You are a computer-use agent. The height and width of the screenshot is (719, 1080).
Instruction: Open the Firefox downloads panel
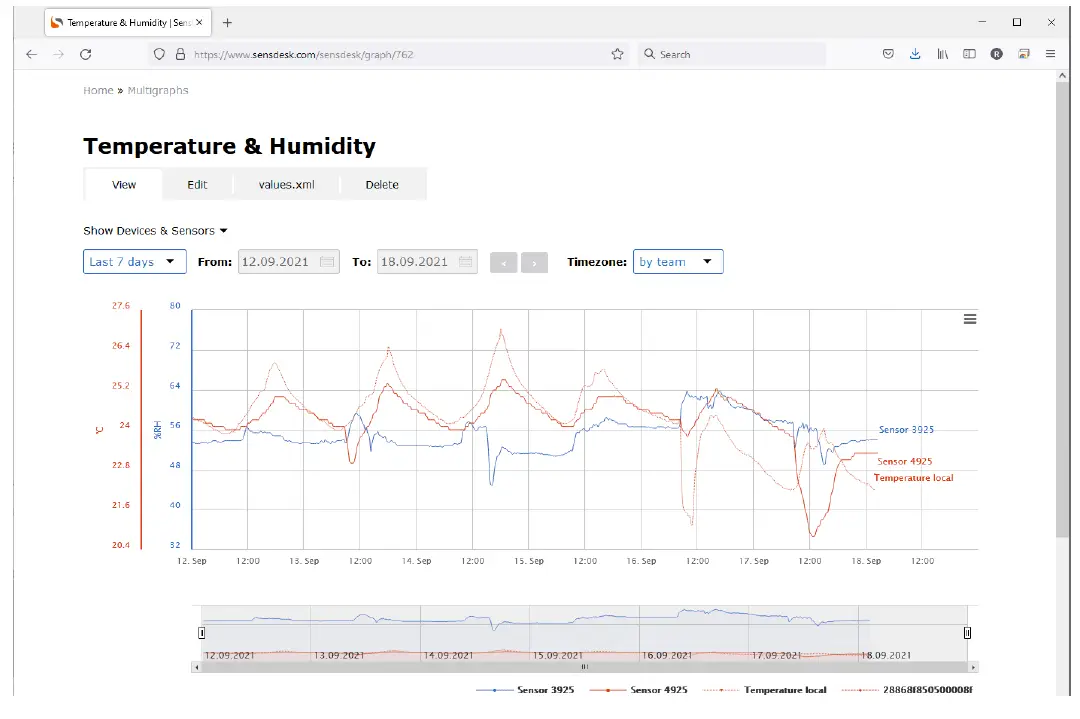915,54
